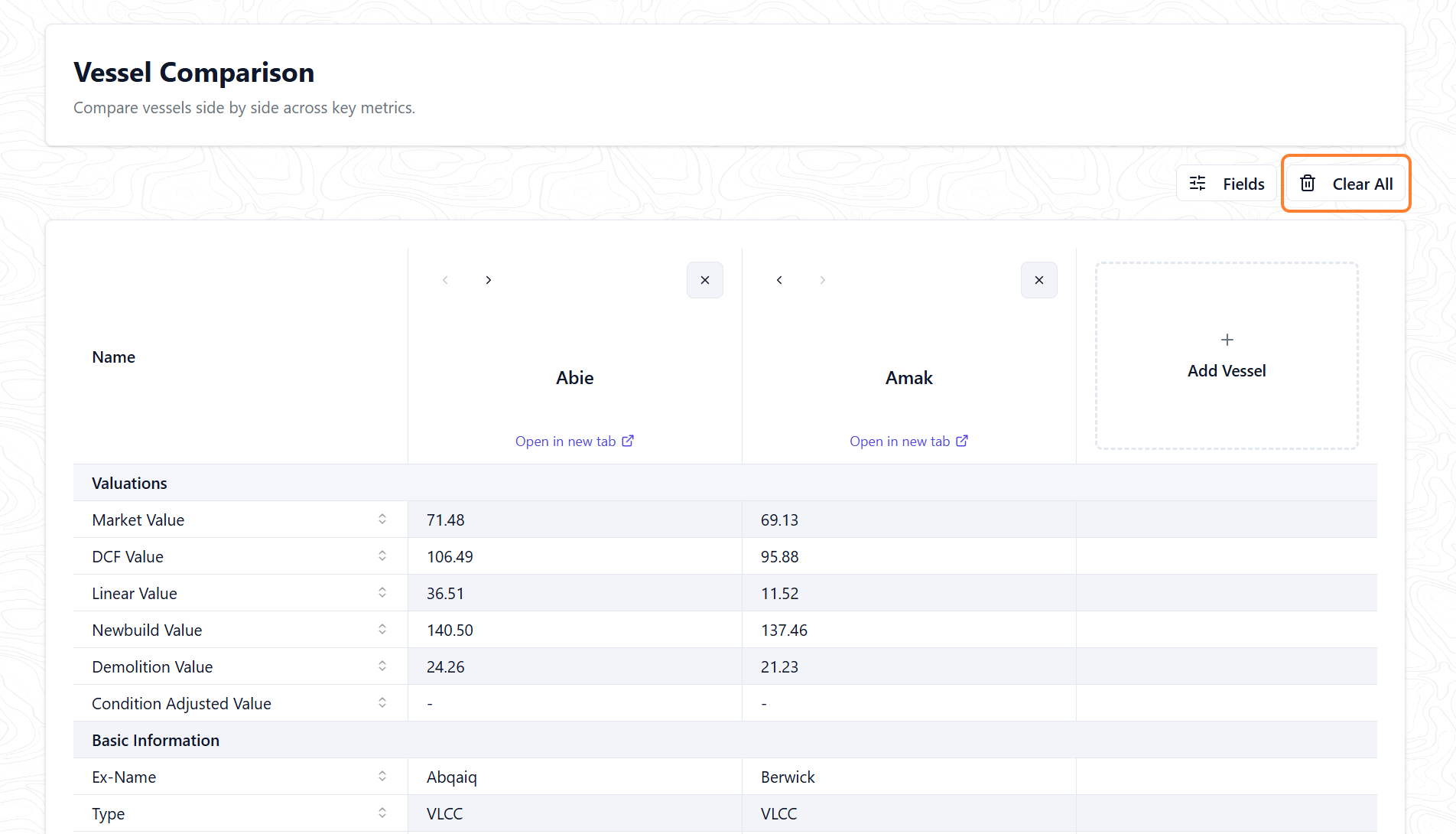Sort by the Ex-Name row
Image resolution: width=1456 pixels, height=834 pixels.
click(382, 777)
